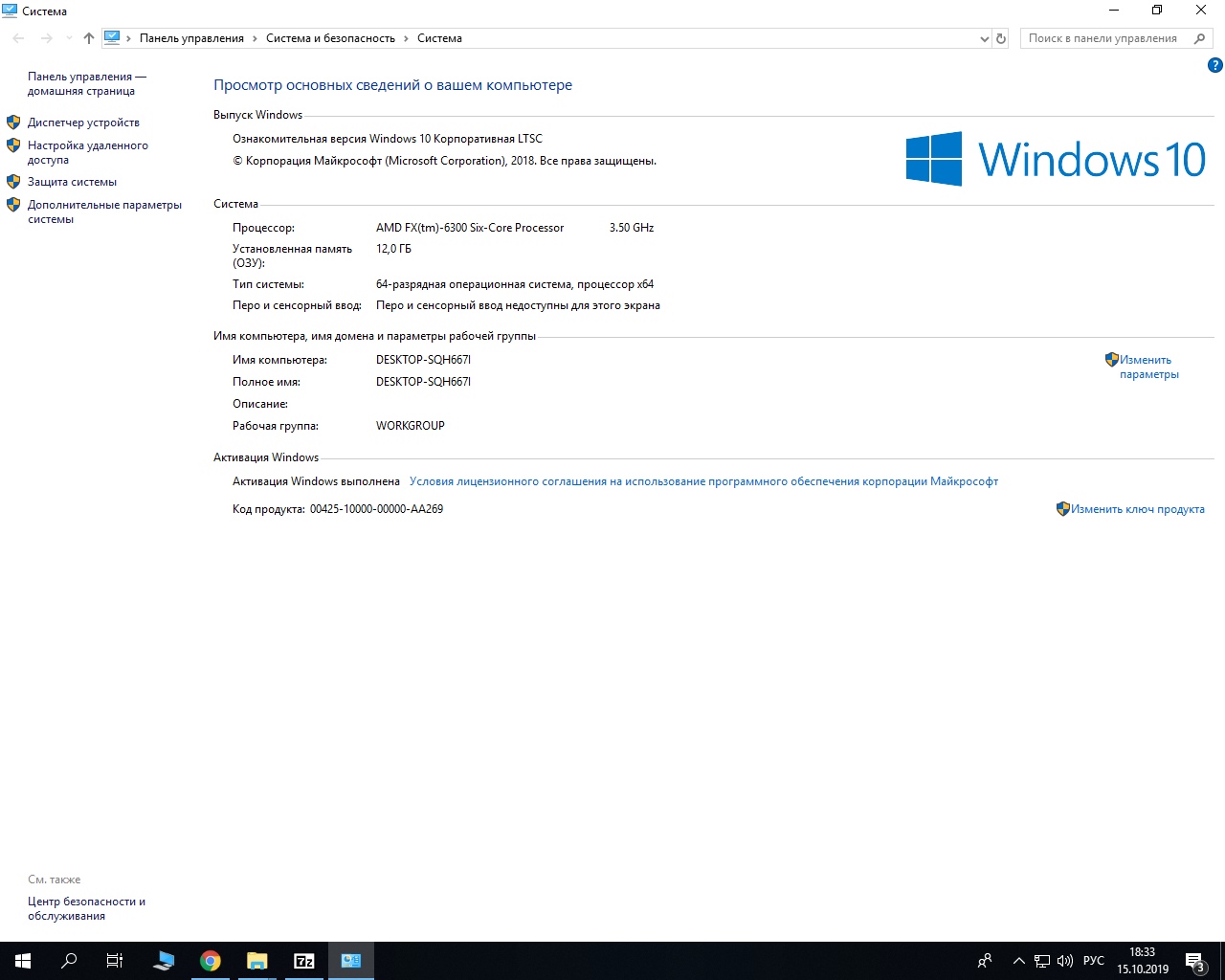
Task: Open Task View from the taskbar
Action: pos(115,961)
